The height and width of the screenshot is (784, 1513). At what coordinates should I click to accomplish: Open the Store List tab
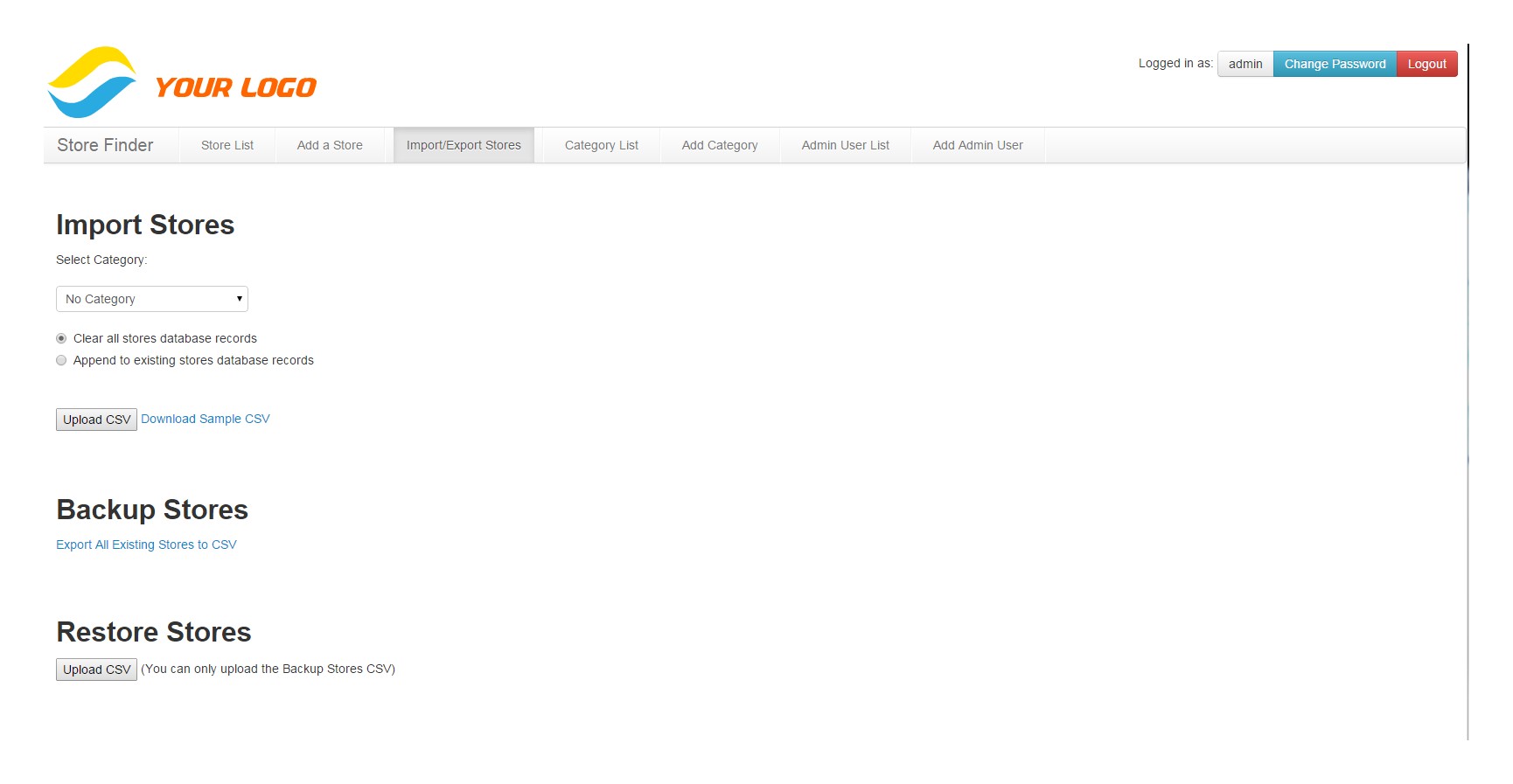[227, 145]
